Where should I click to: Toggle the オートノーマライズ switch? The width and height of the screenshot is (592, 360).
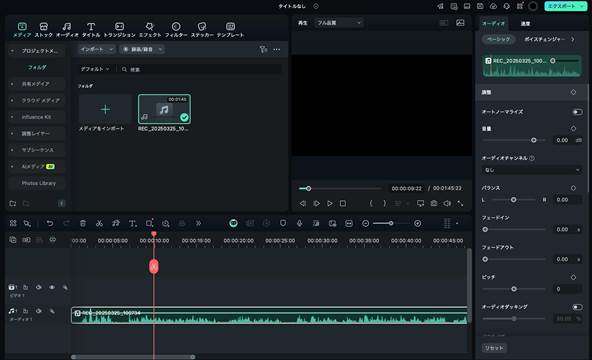577,112
